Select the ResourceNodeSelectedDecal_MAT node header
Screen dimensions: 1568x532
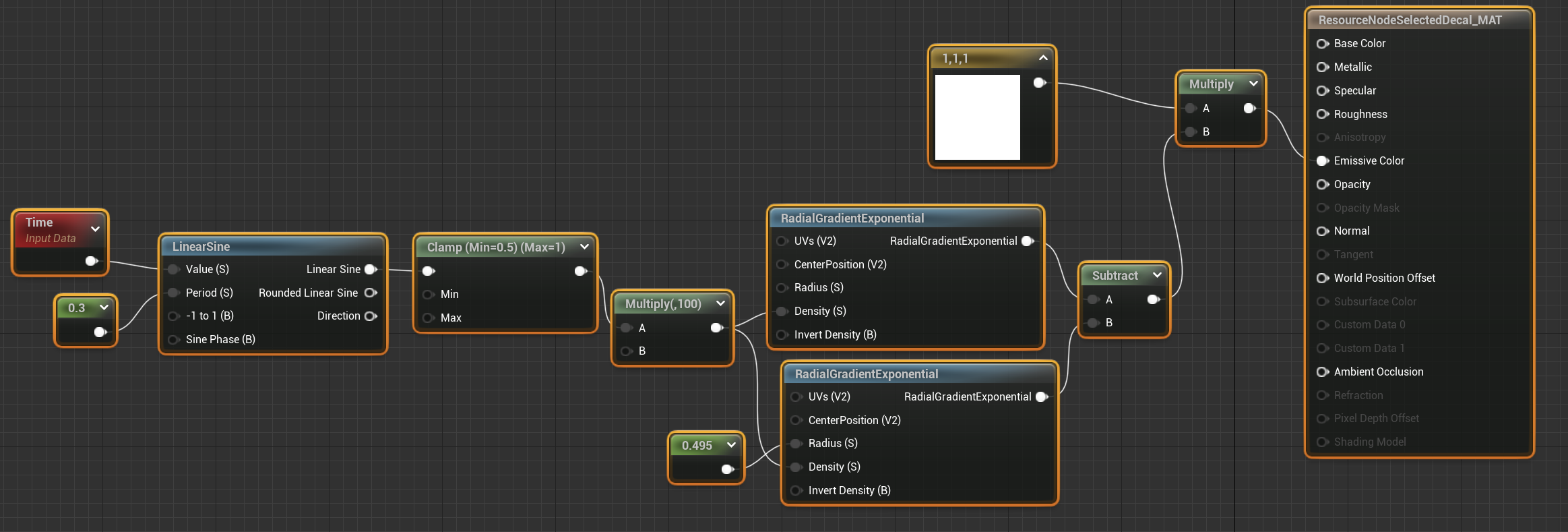click(1410, 20)
